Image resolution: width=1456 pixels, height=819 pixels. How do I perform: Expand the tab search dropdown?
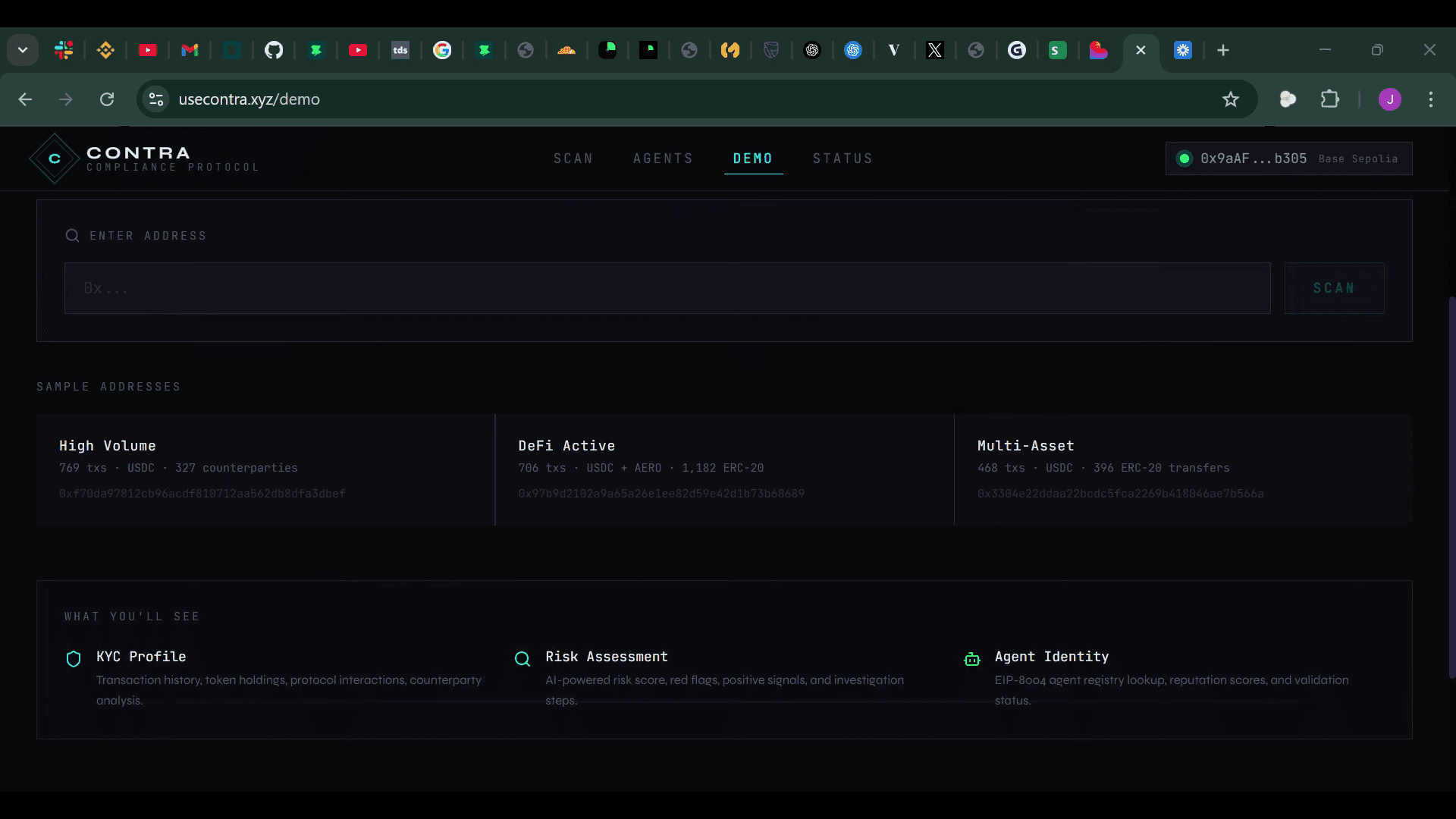tap(23, 50)
